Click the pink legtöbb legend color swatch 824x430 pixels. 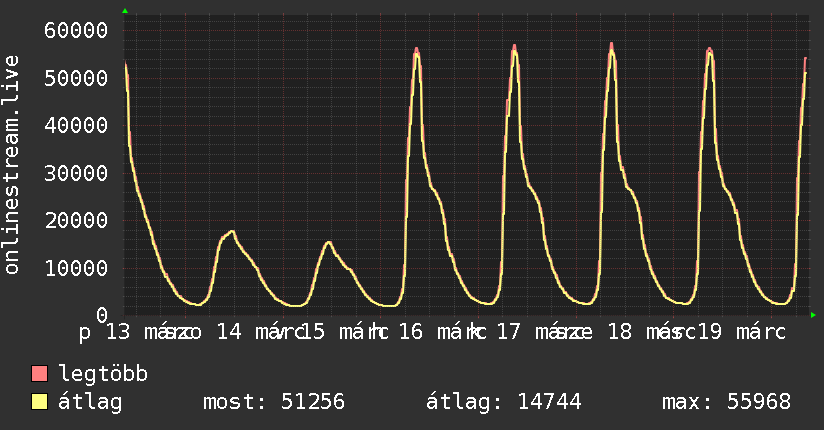point(39,373)
